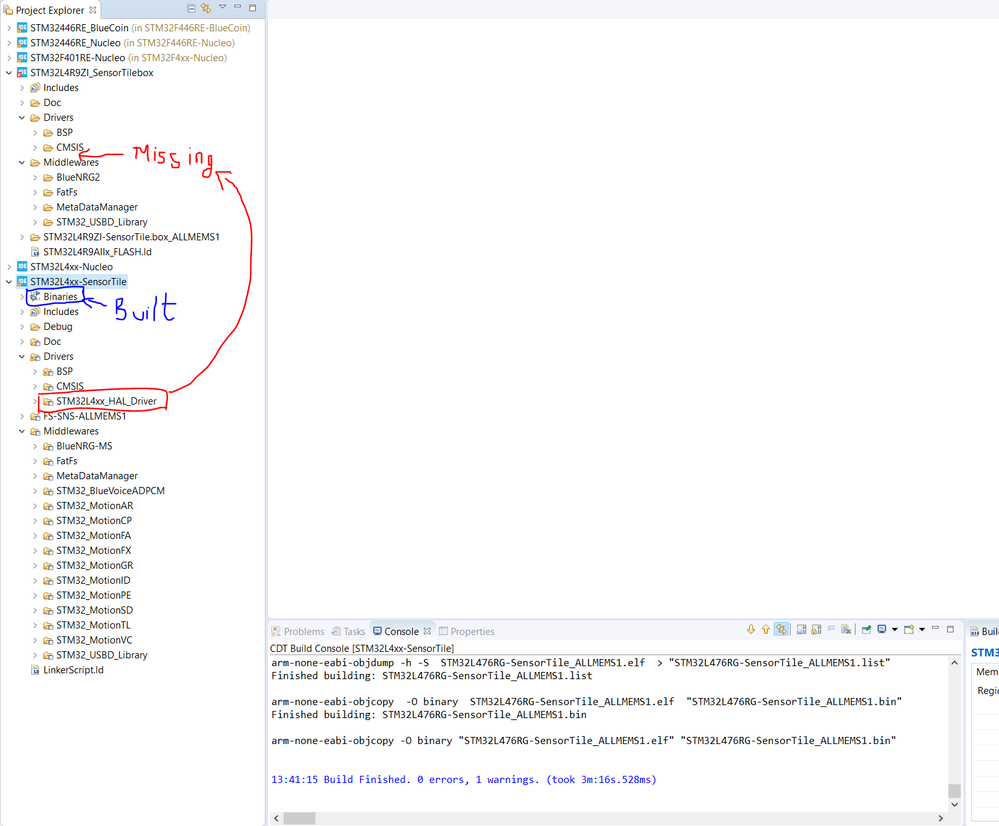The width and height of the screenshot is (999, 826).
Task: Select STM32_MotionSD folder
Action: coord(95,611)
